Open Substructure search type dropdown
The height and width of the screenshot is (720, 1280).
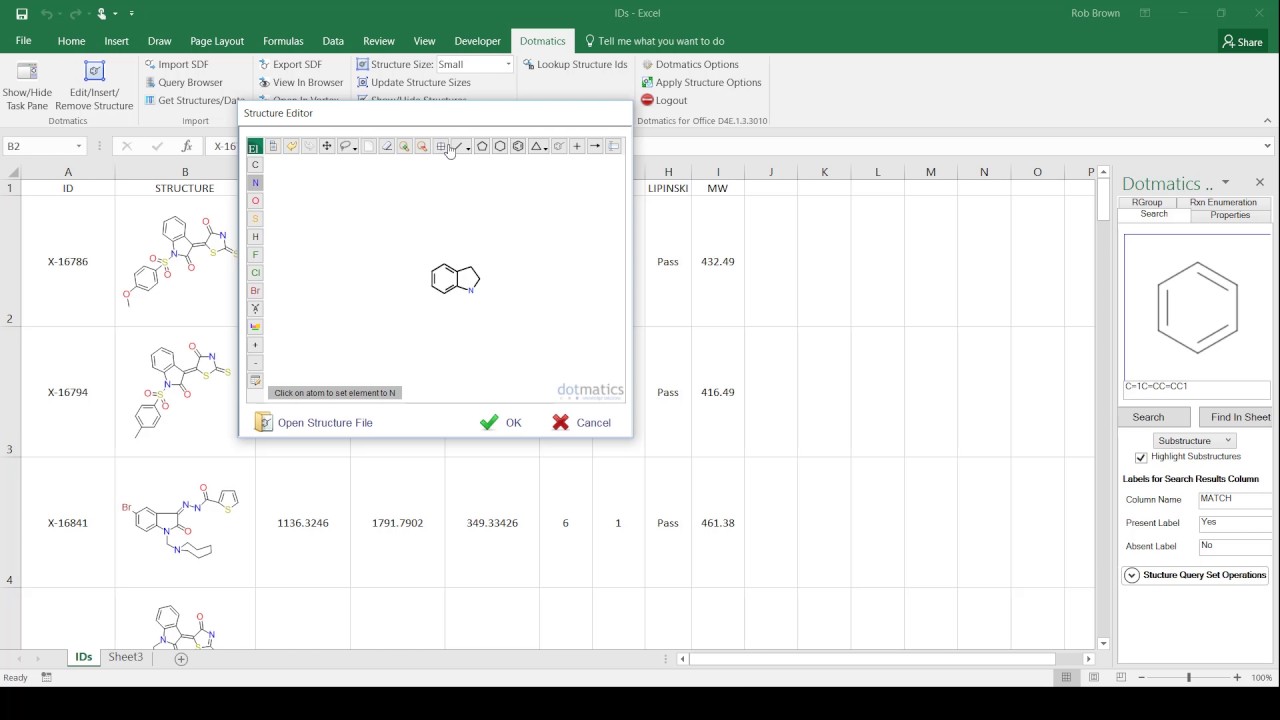coord(1195,440)
